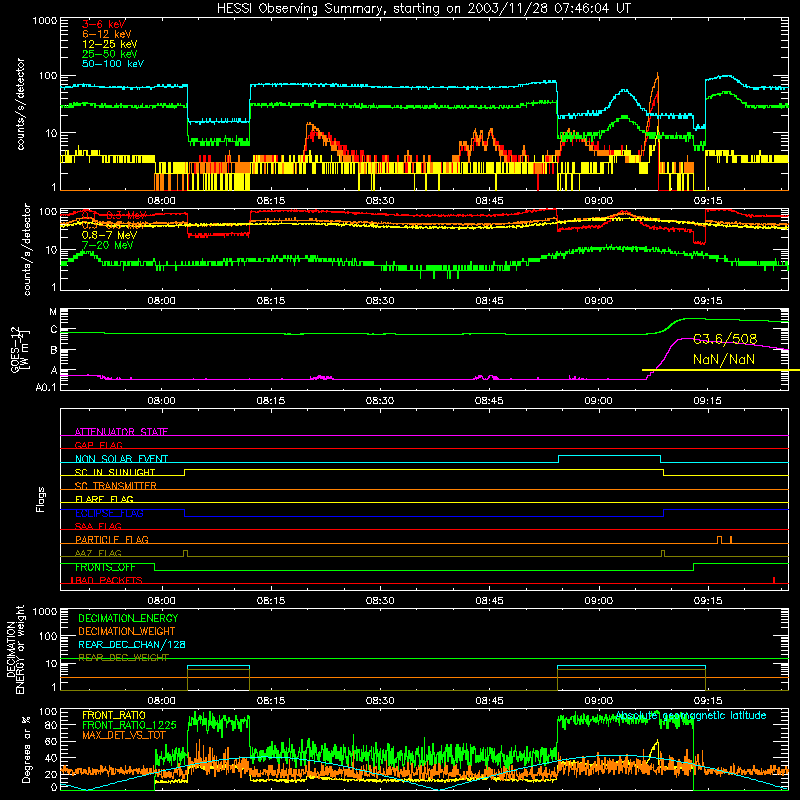The height and width of the screenshot is (800, 800).
Task: Click the 08:00 tick label under decimation panel
Action: point(161,701)
